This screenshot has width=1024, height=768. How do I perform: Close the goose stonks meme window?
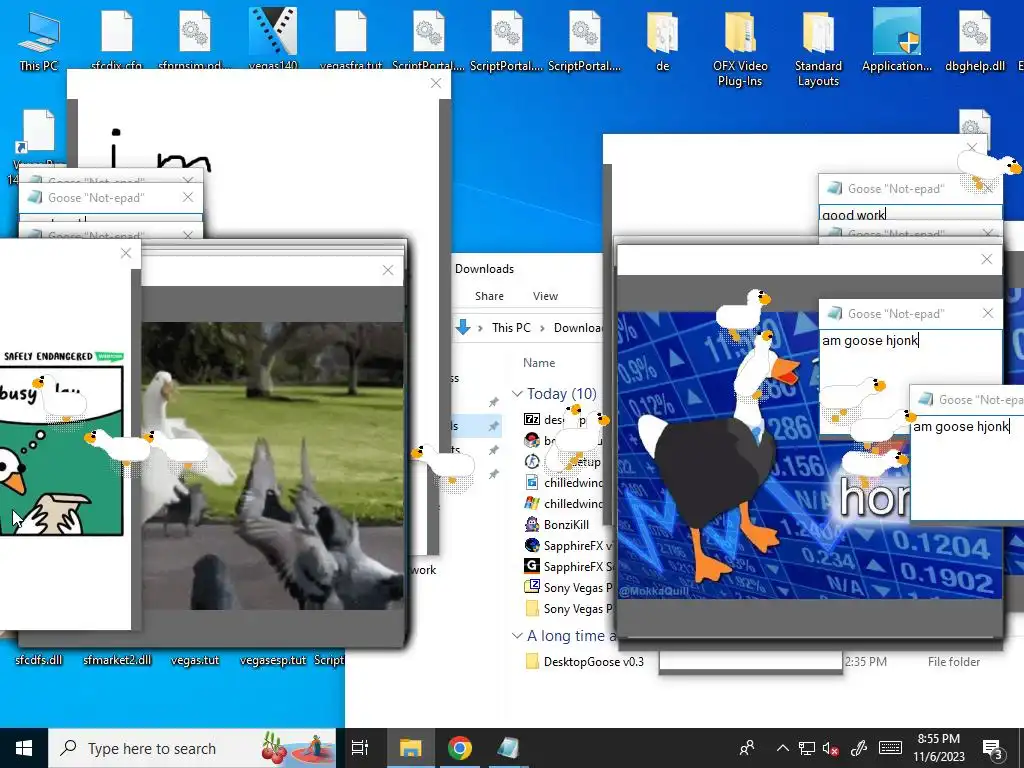987,259
